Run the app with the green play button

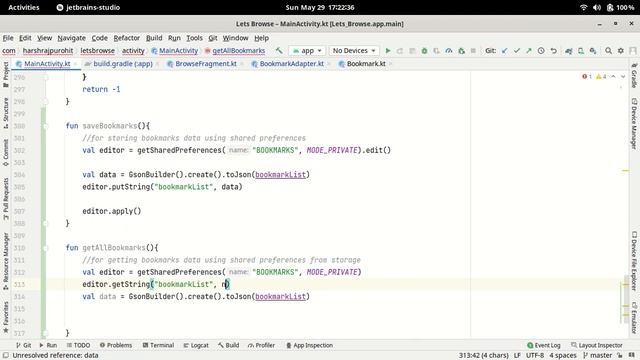coord(388,51)
